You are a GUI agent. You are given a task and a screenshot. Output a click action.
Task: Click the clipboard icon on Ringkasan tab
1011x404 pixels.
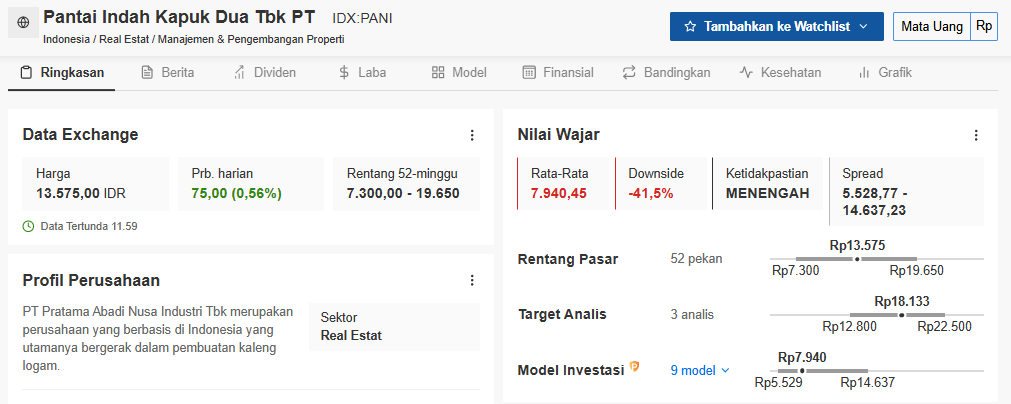(26, 72)
